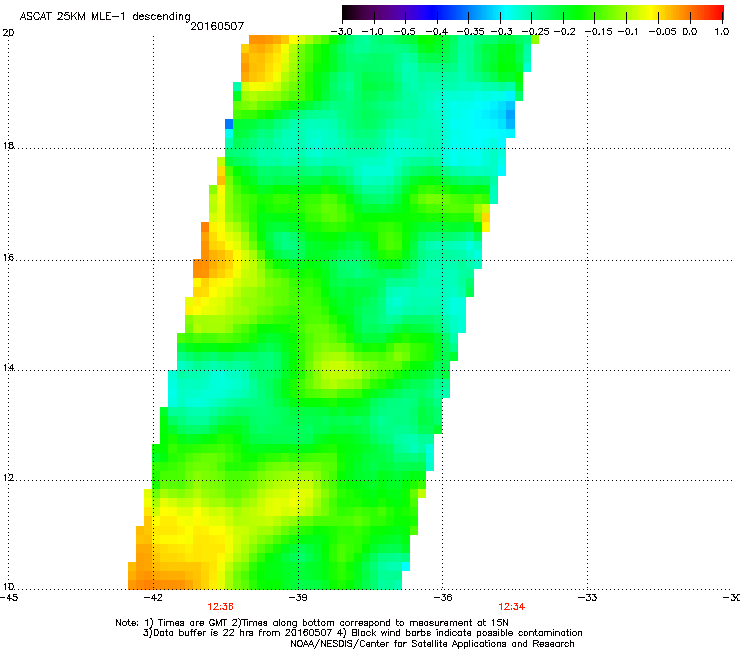The width and height of the screenshot is (740, 650).
Task: Click the colorbar label -0.15
Action: (598, 32)
